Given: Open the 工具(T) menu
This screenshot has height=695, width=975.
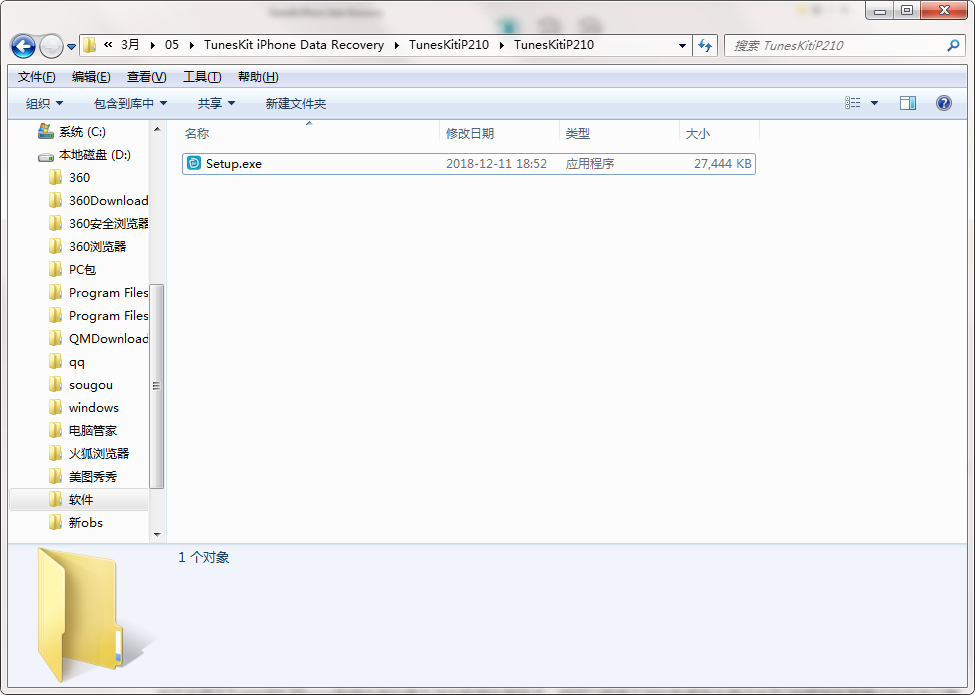Looking at the screenshot, I should coord(202,76).
